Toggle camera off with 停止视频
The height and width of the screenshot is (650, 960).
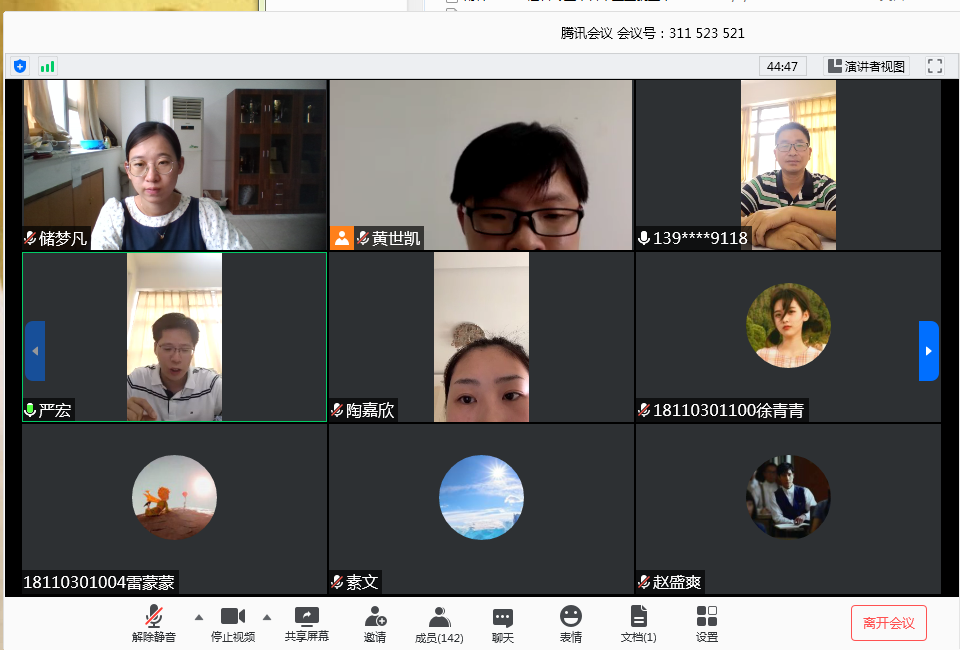pos(232,623)
